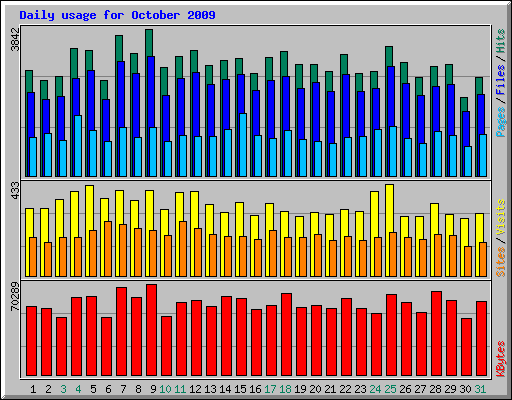Select day 22 on the x-axis
The width and height of the screenshot is (512, 400).
coord(345,389)
